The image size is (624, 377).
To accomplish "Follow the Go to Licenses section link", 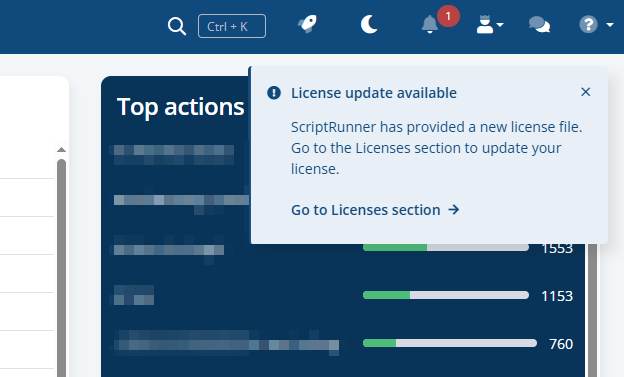I will 375,210.
